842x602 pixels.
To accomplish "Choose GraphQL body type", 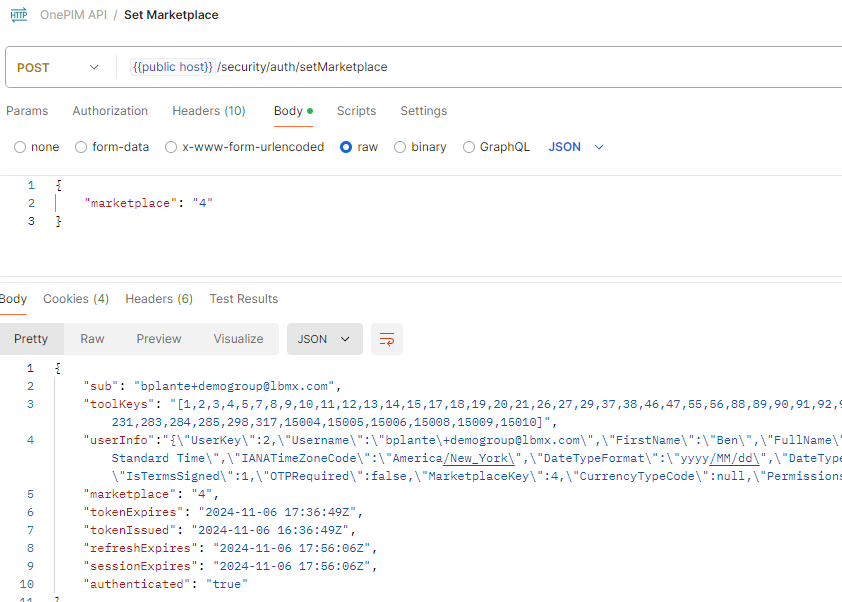I will pos(469,147).
